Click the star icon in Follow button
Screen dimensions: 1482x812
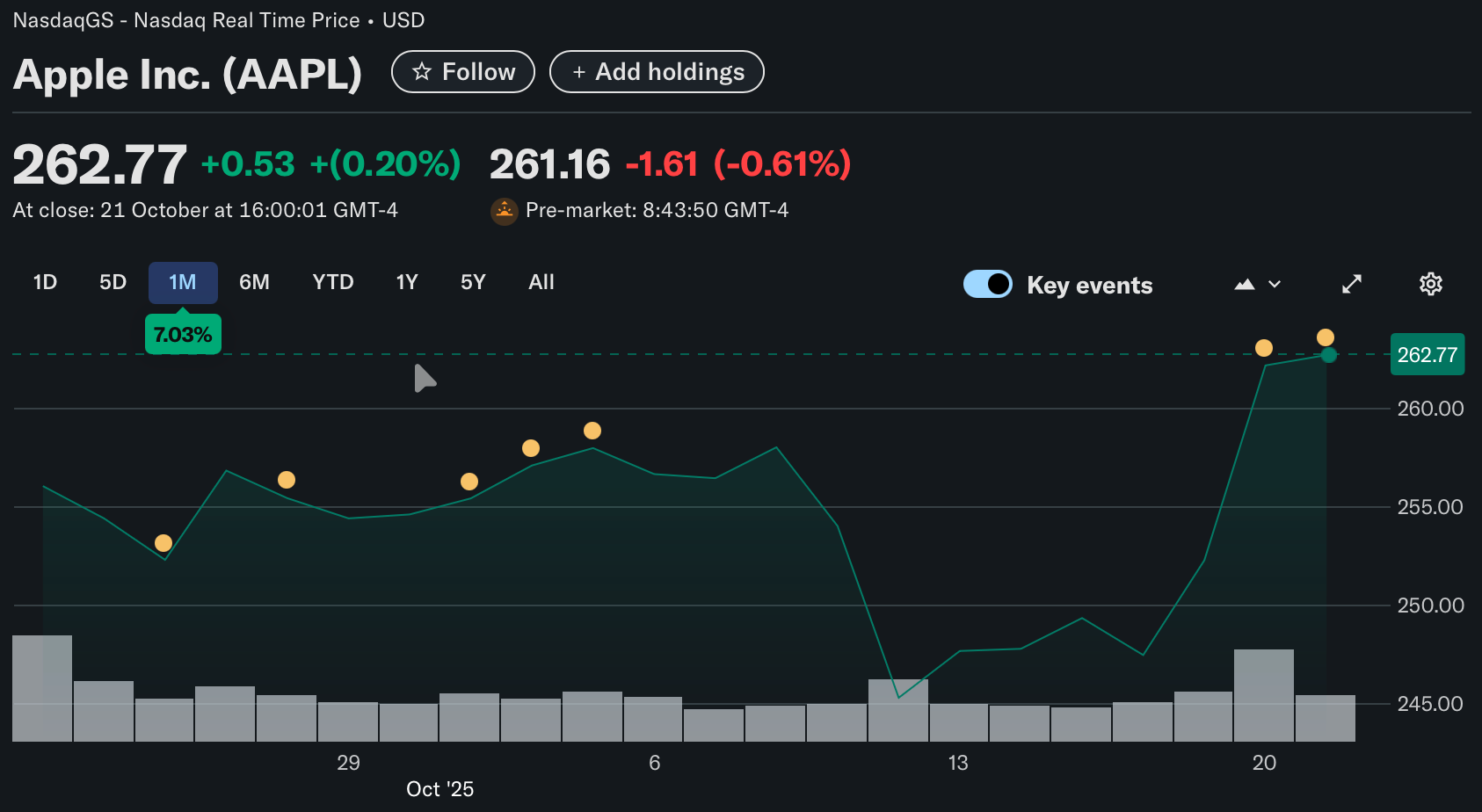tap(422, 72)
